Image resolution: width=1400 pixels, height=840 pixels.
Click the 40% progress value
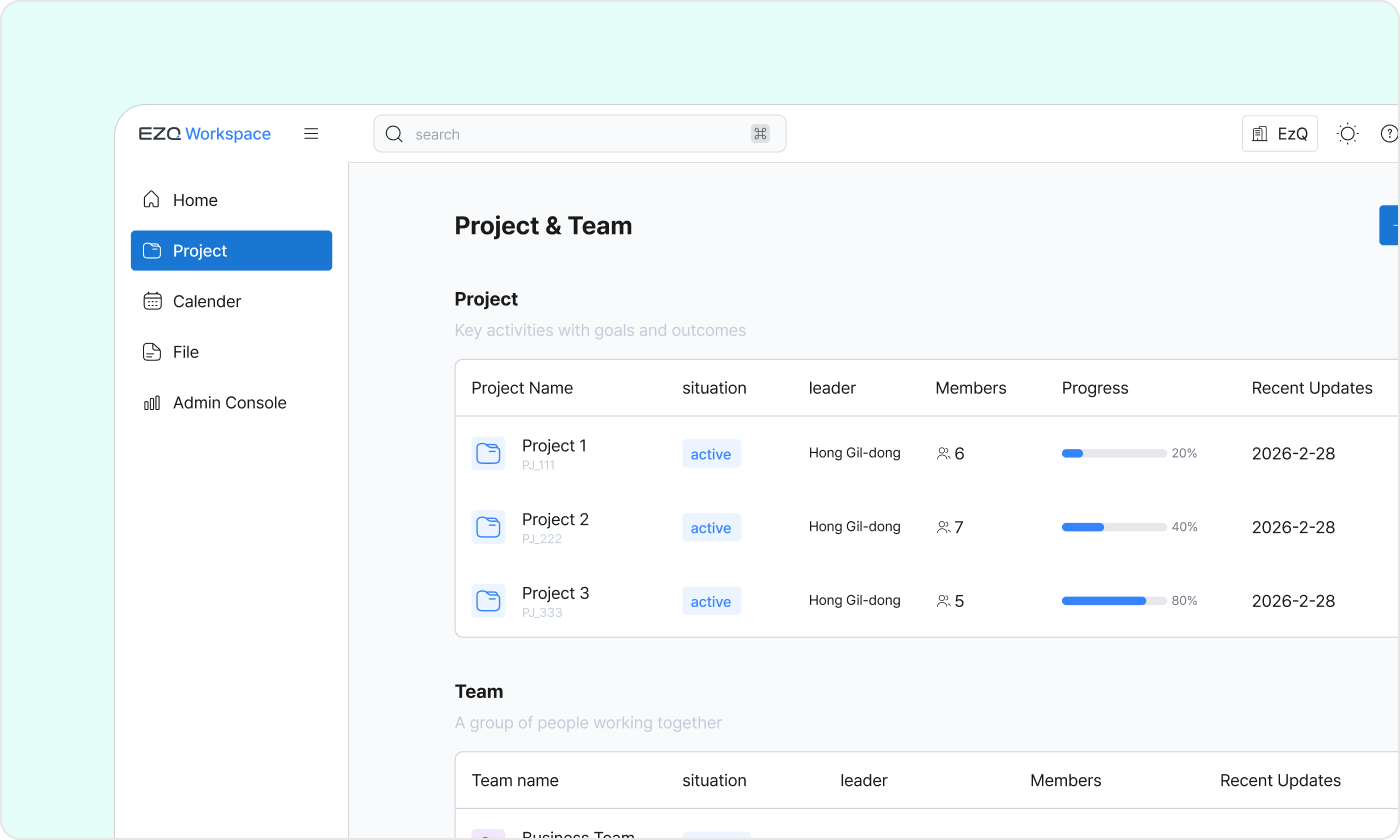(1184, 527)
